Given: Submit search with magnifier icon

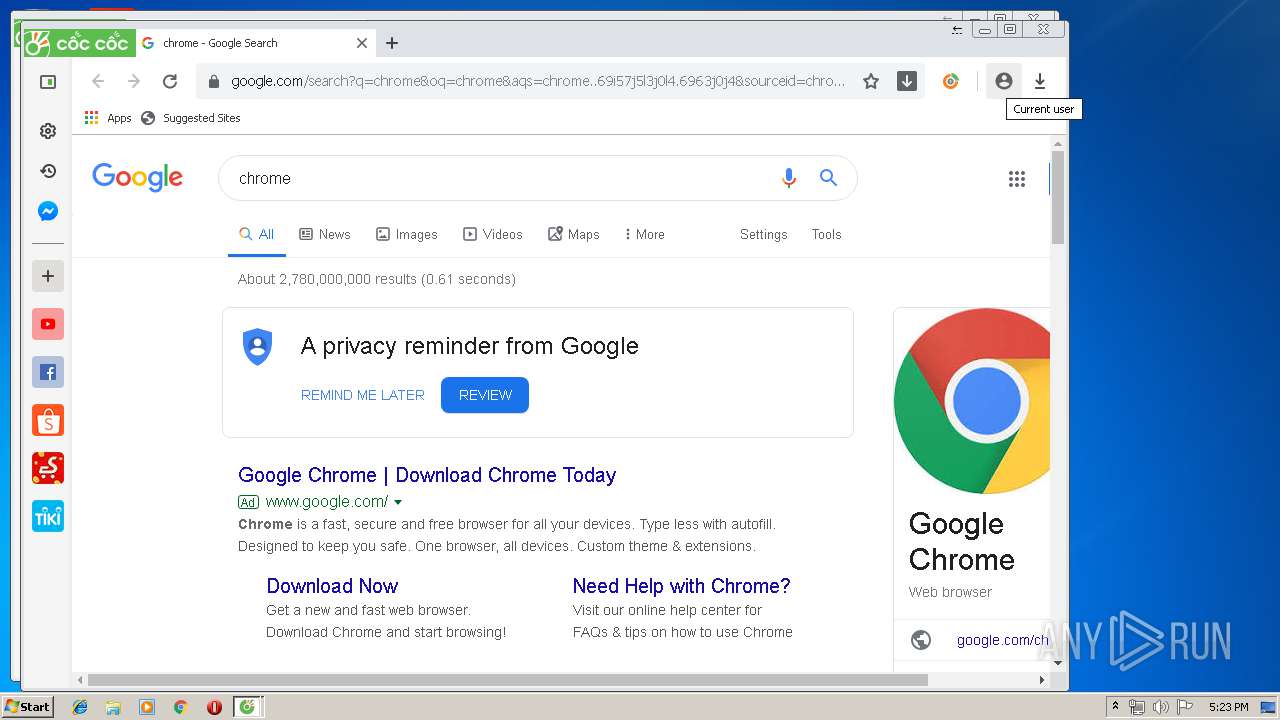Looking at the screenshot, I should tap(828, 178).
